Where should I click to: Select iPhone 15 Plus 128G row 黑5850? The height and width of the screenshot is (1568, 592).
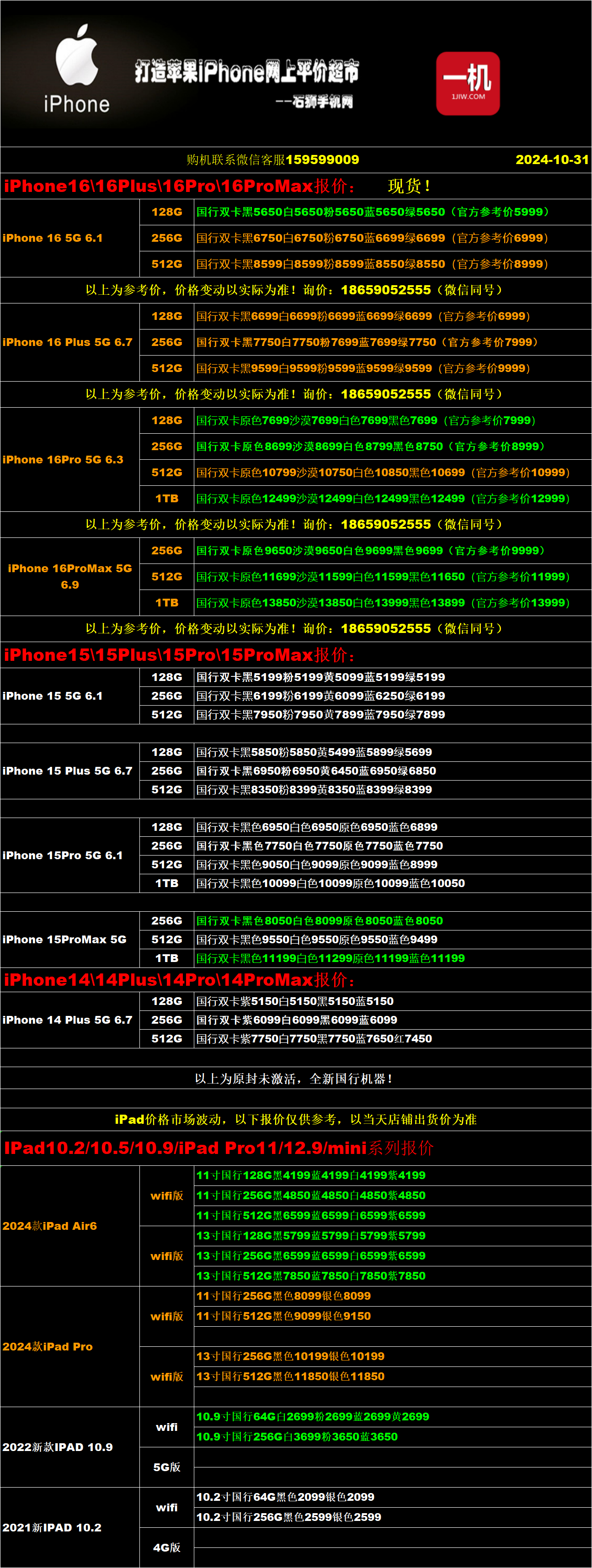(x=393, y=752)
